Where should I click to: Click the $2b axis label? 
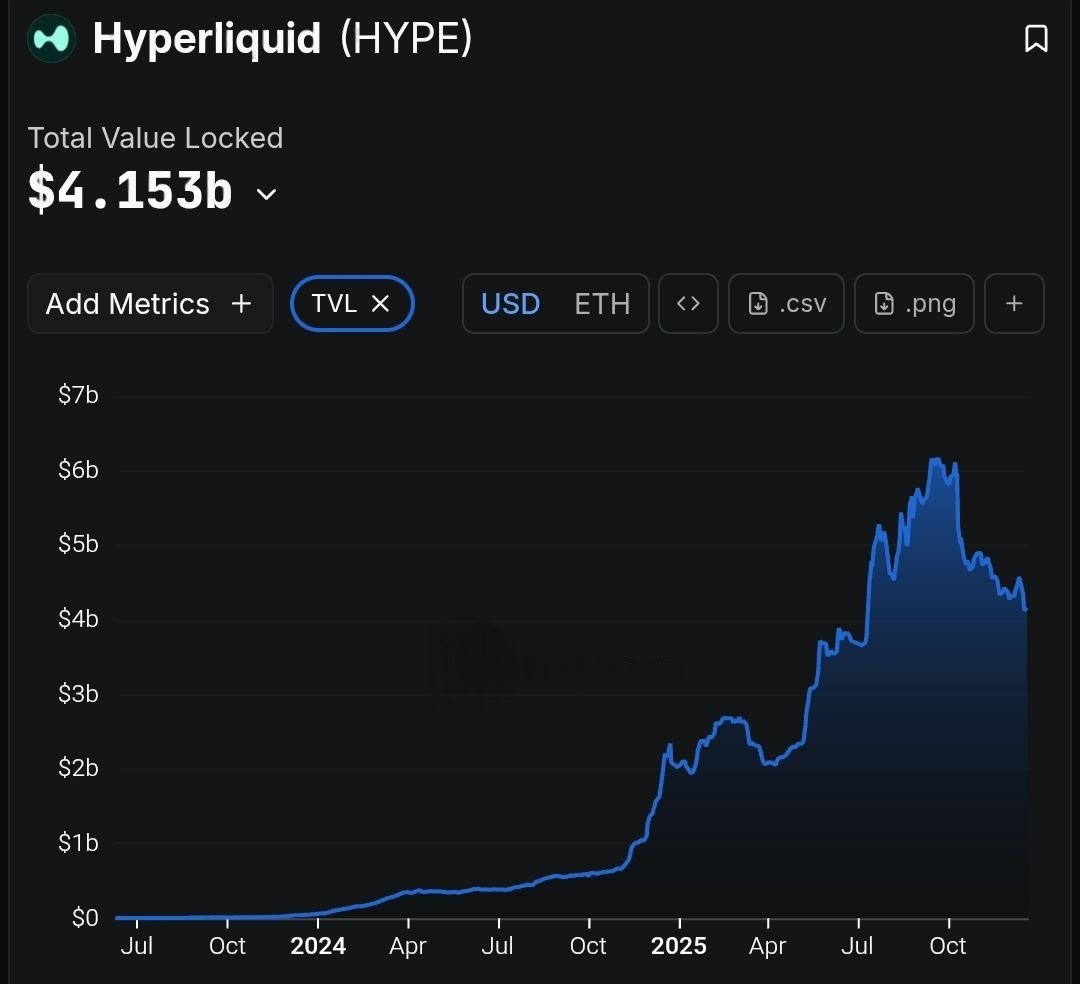(78, 768)
